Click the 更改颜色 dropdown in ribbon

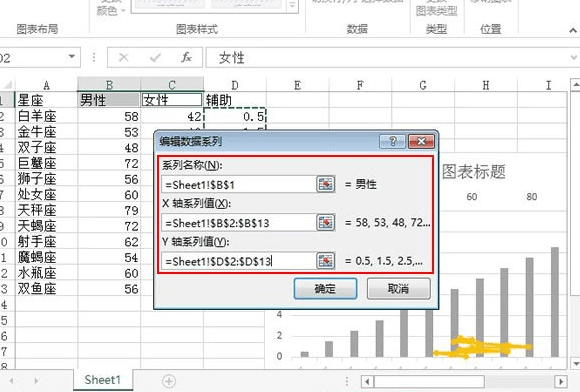tap(110, 8)
